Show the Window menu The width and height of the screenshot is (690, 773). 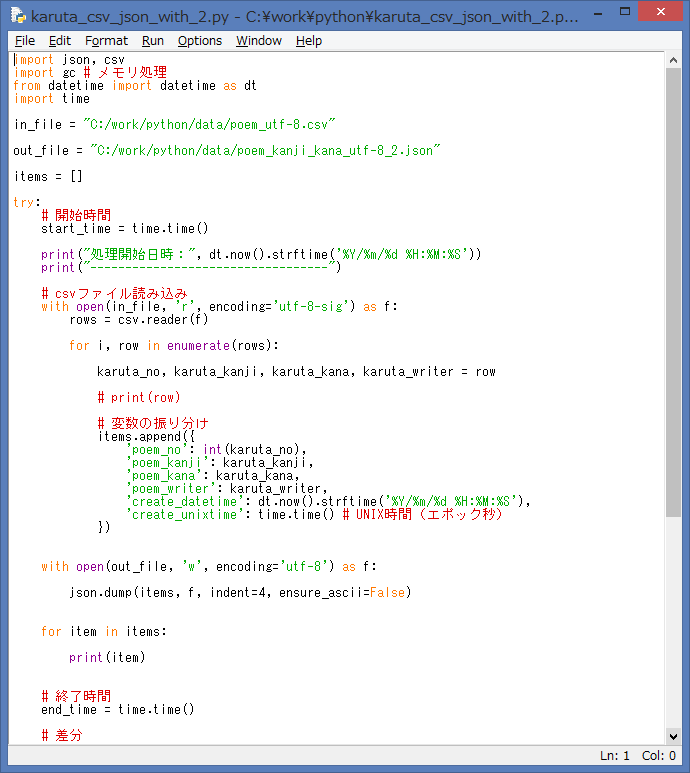259,41
